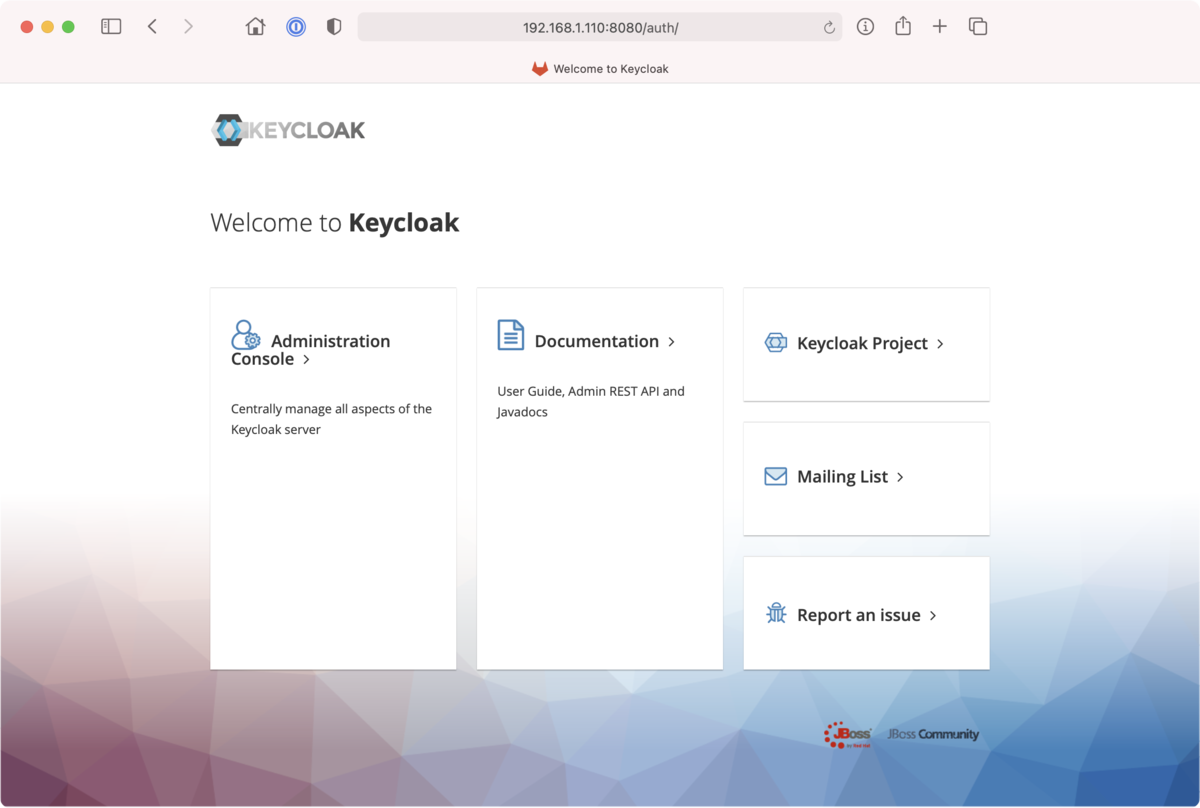Click the Report an issue bug icon
Screen dimensions: 1200x808
pos(776,614)
